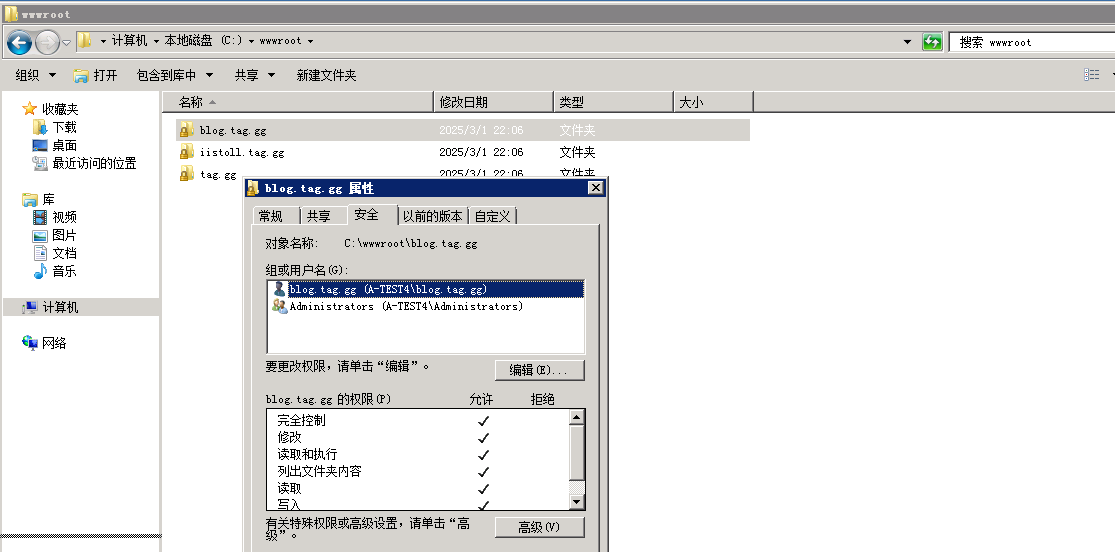Click the Back navigation arrow button
Screen dimensions: 1115x552
point(19,42)
